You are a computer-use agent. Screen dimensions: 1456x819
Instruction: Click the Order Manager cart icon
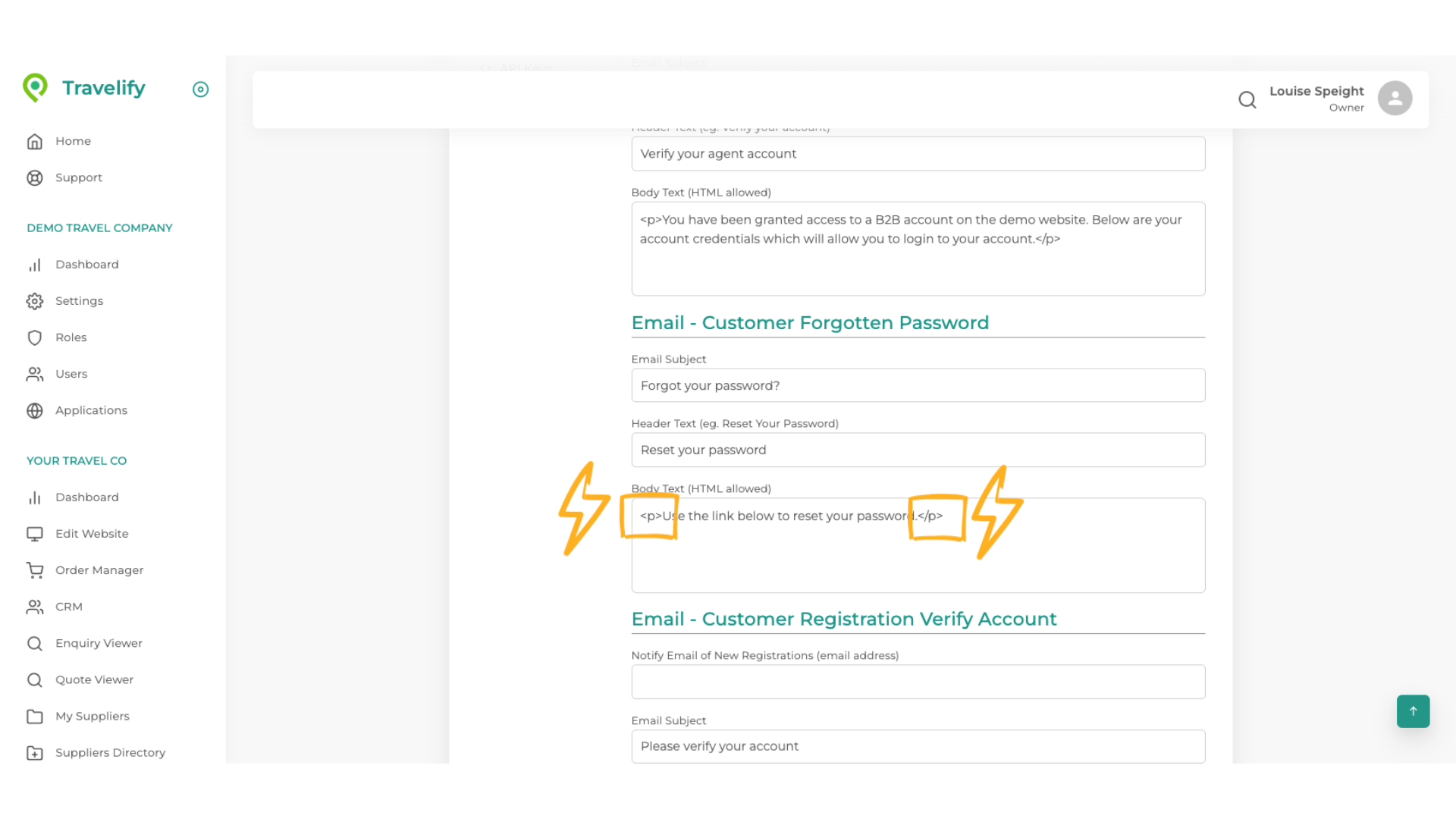35,570
